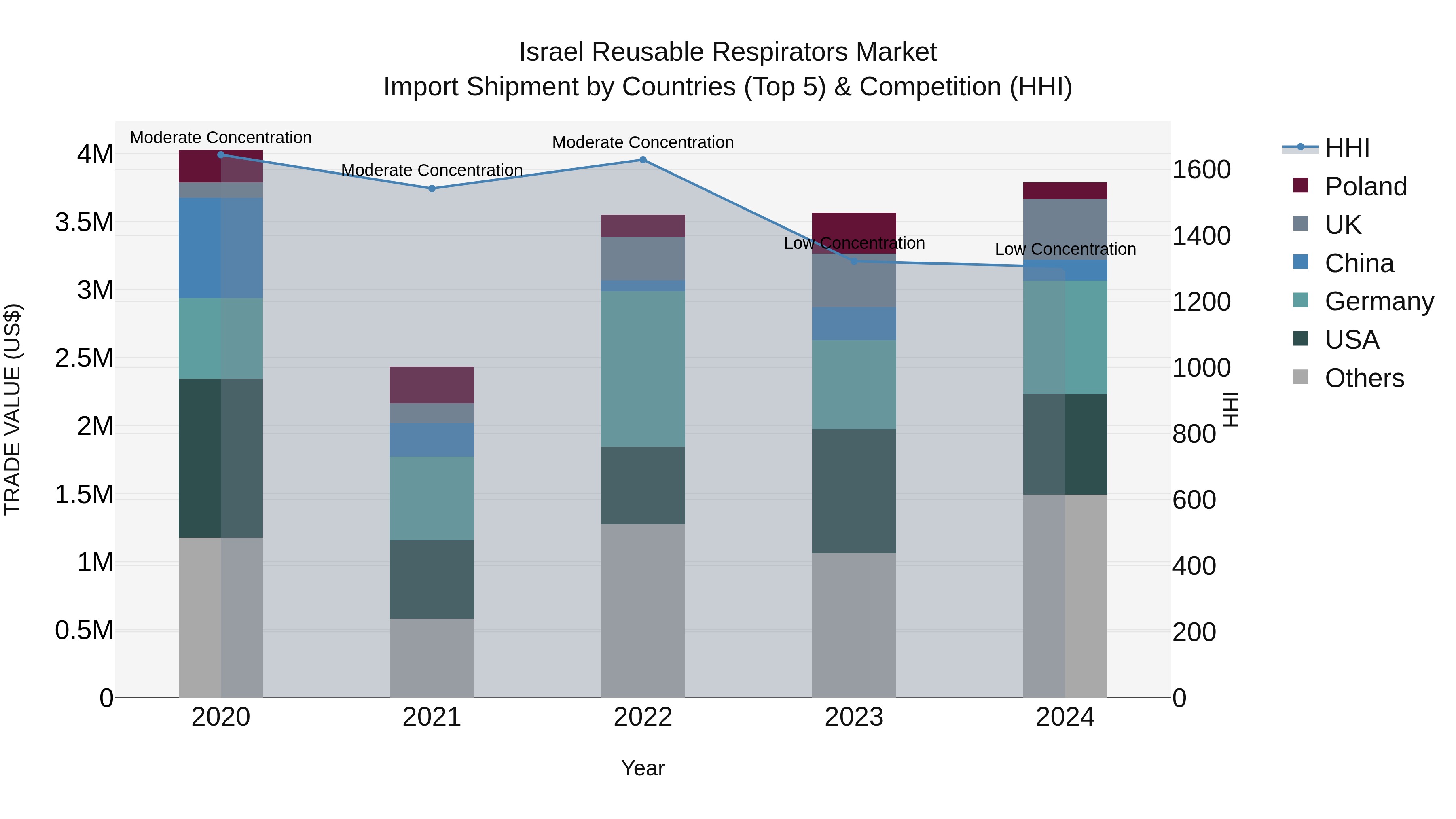The height and width of the screenshot is (819, 1456).
Task: Select the 2023 USA bar segment
Action: [854, 491]
